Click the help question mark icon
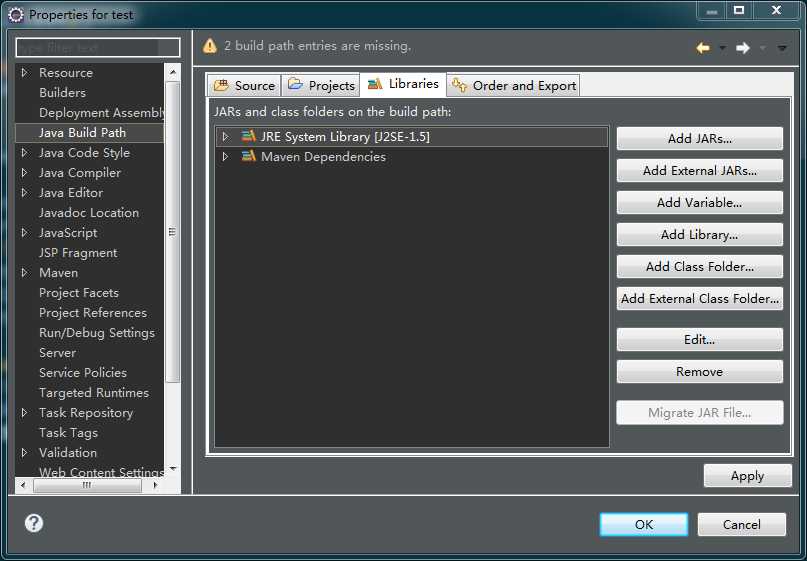 tap(34, 523)
